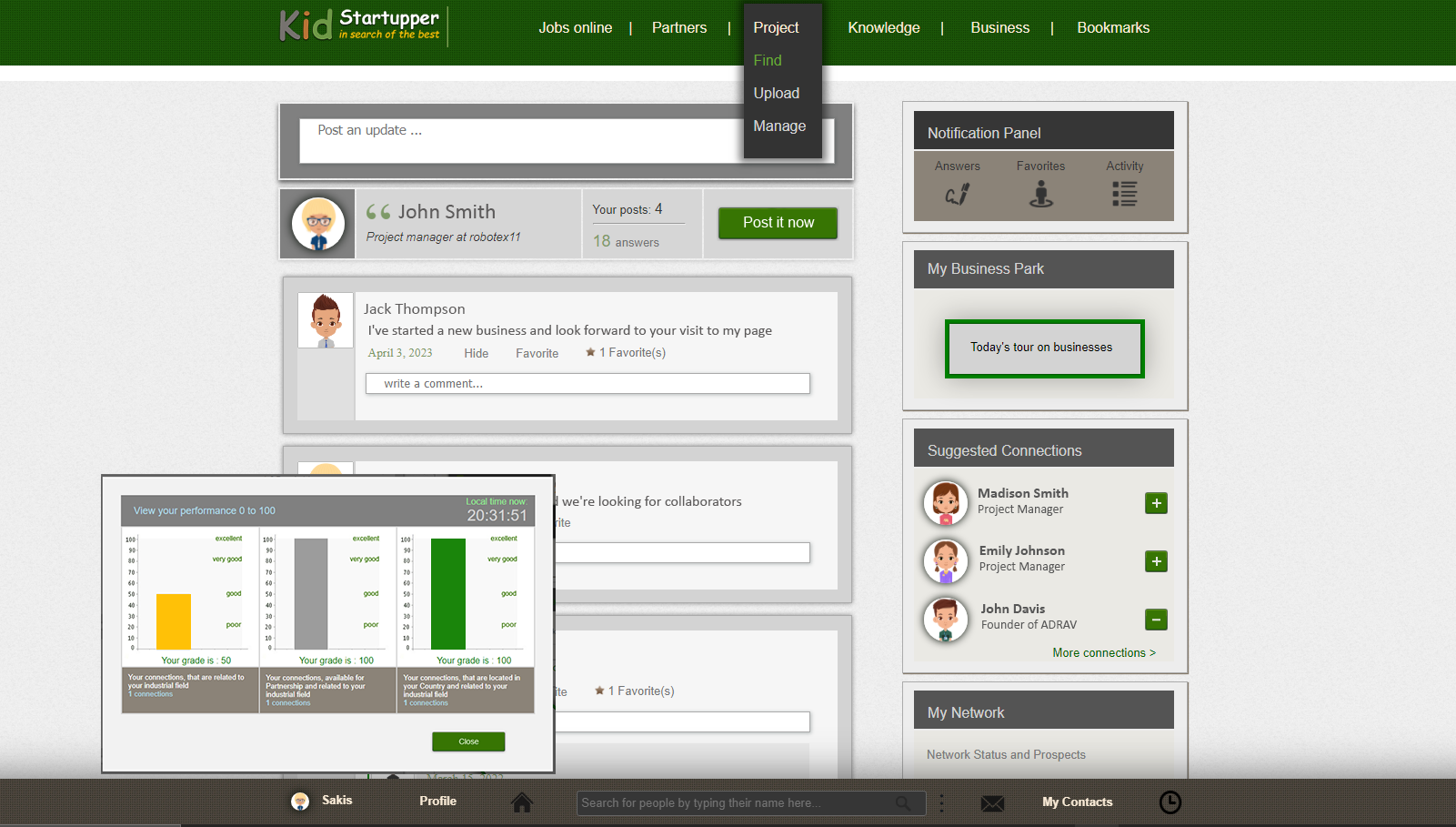Click Sakis name in bottom bar
The width and height of the screenshot is (1456, 827).
pyautogui.click(x=336, y=801)
